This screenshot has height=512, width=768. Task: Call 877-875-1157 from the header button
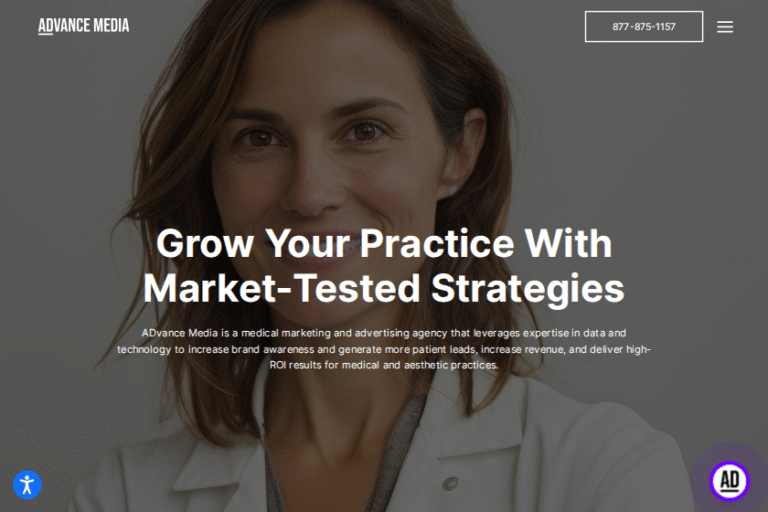(644, 26)
